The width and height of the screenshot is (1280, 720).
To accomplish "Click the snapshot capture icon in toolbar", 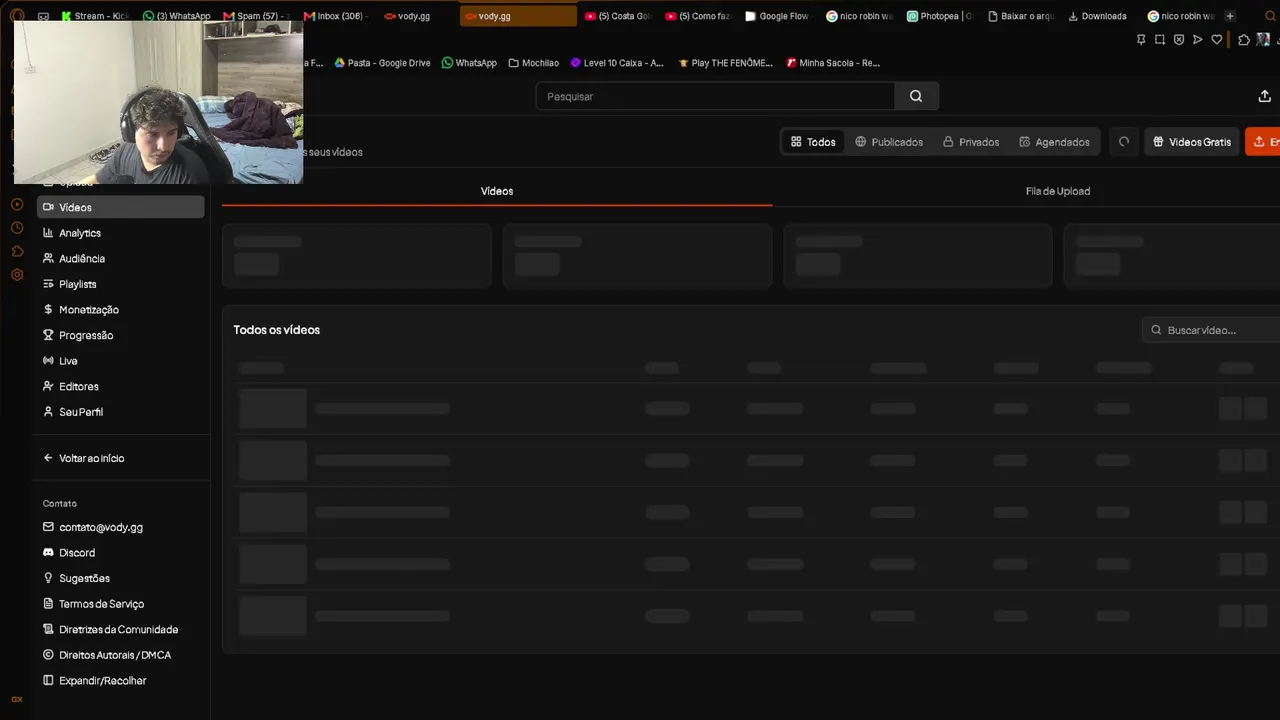I will pos(1160,40).
